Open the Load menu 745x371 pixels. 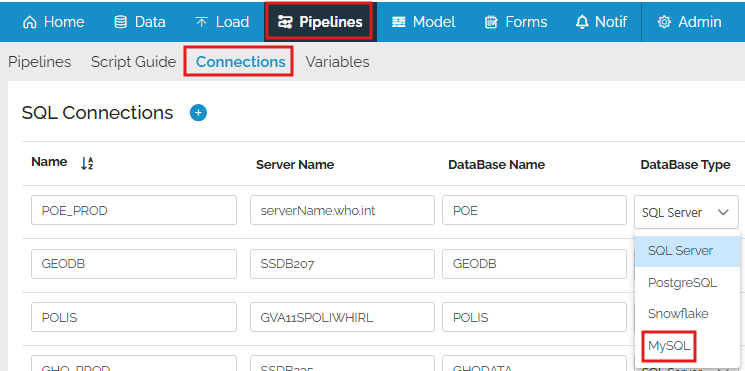[222, 22]
